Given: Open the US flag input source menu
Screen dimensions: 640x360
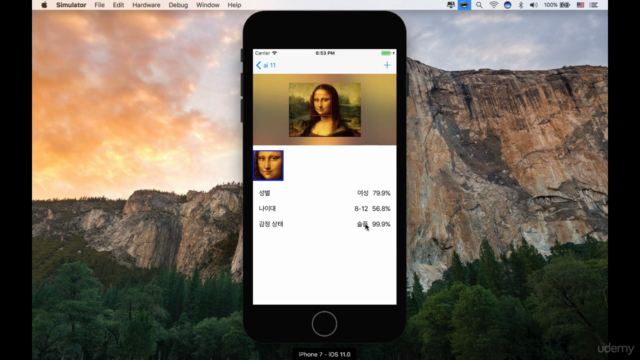Looking at the screenshot, I should pos(580,5).
